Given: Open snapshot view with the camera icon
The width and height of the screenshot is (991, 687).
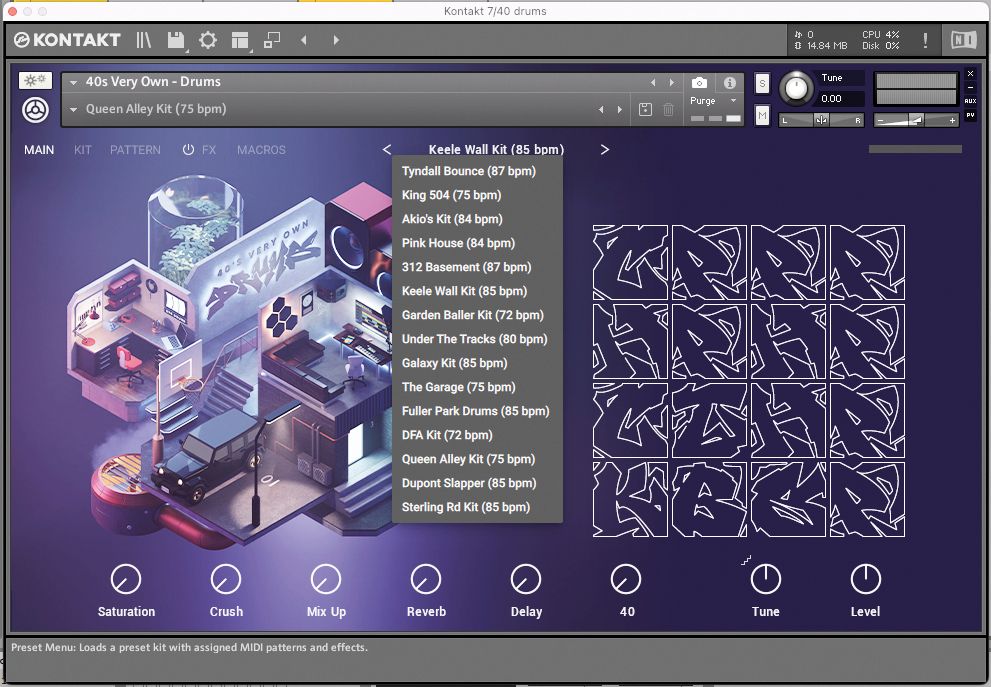Looking at the screenshot, I should pos(699,82).
